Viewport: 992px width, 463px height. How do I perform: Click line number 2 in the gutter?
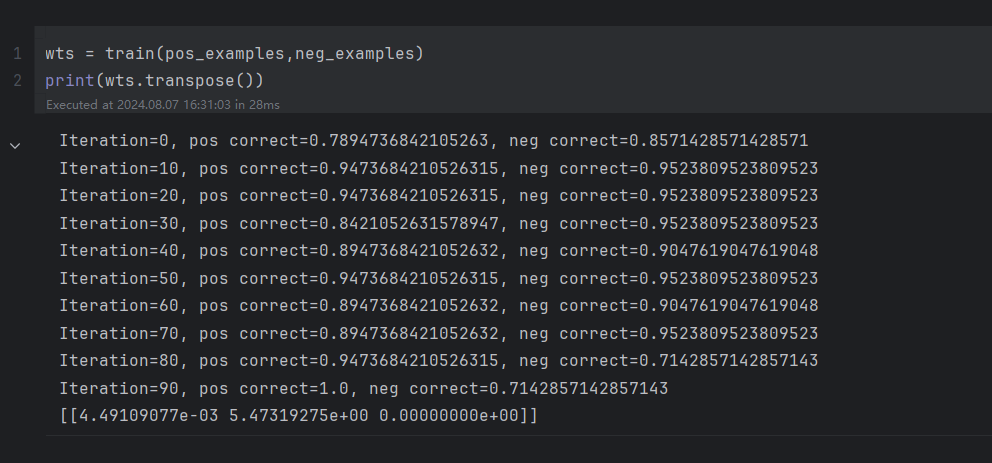click(x=18, y=80)
